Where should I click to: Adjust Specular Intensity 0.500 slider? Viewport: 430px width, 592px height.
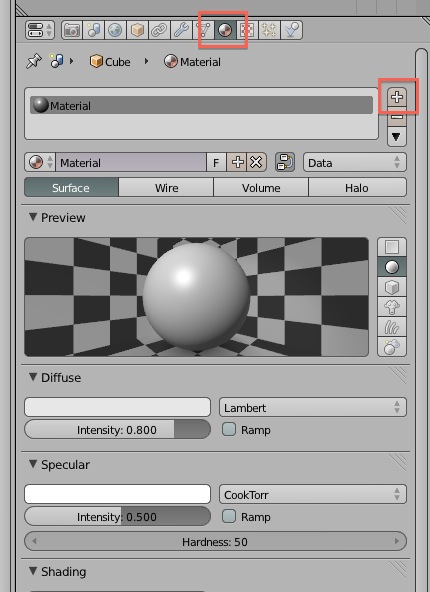click(117, 516)
